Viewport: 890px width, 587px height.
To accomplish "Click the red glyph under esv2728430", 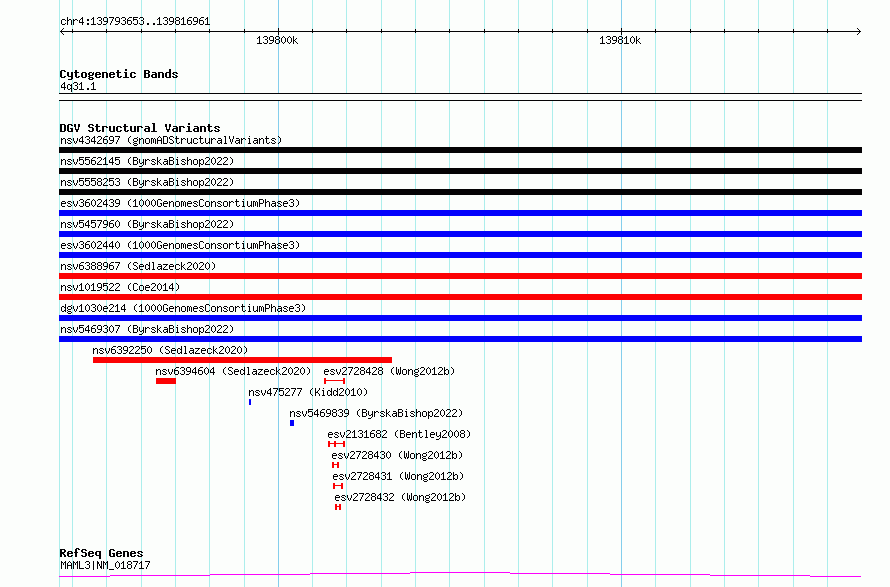I will [335, 465].
